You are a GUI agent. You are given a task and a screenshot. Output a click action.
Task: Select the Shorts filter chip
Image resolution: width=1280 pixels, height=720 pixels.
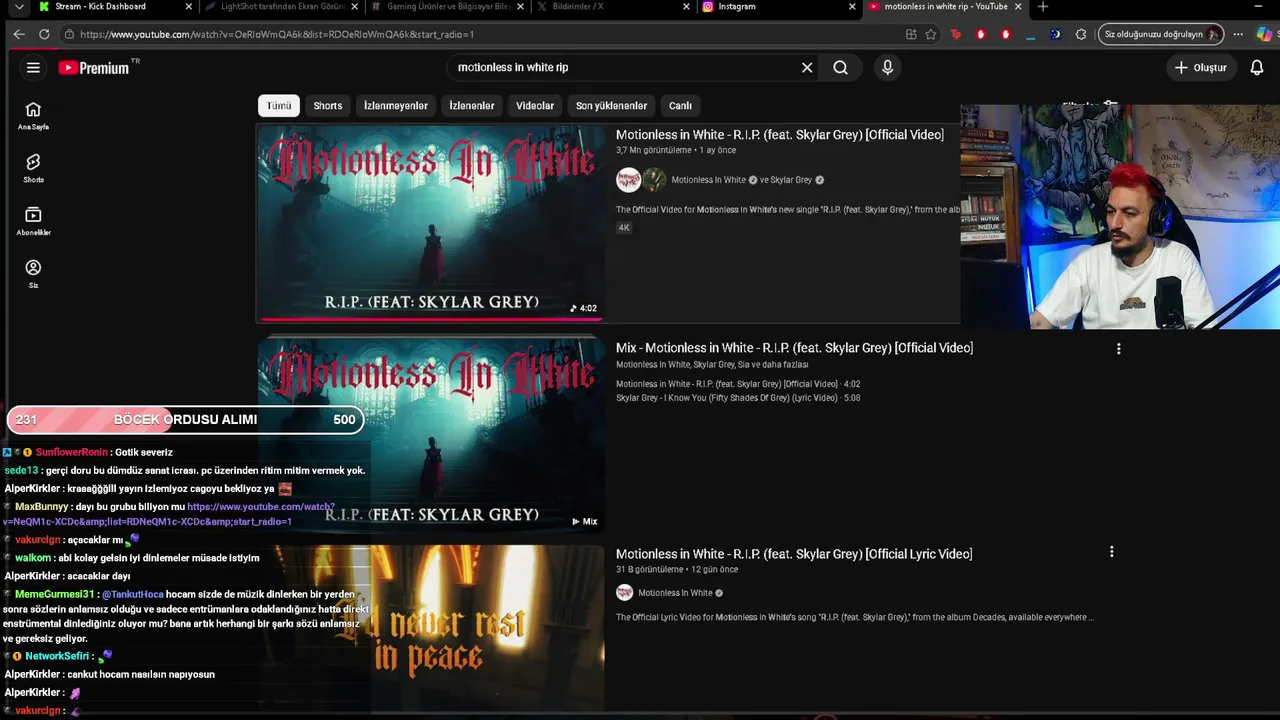click(328, 106)
